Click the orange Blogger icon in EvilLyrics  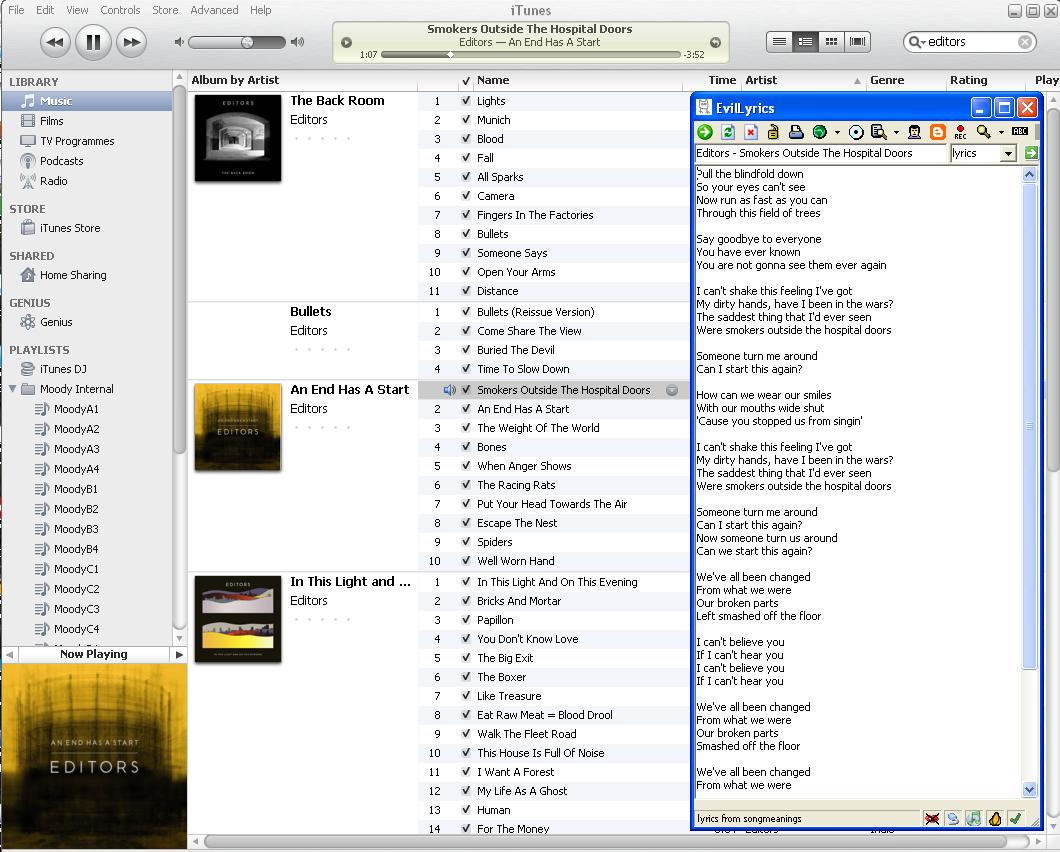tap(938, 132)
